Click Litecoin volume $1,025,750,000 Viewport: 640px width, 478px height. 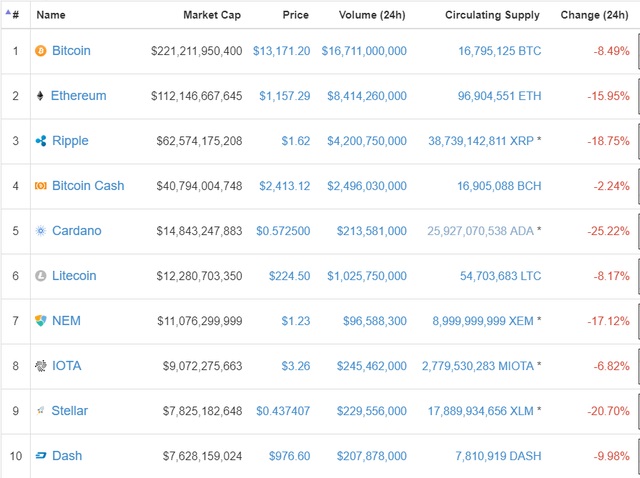367,276
